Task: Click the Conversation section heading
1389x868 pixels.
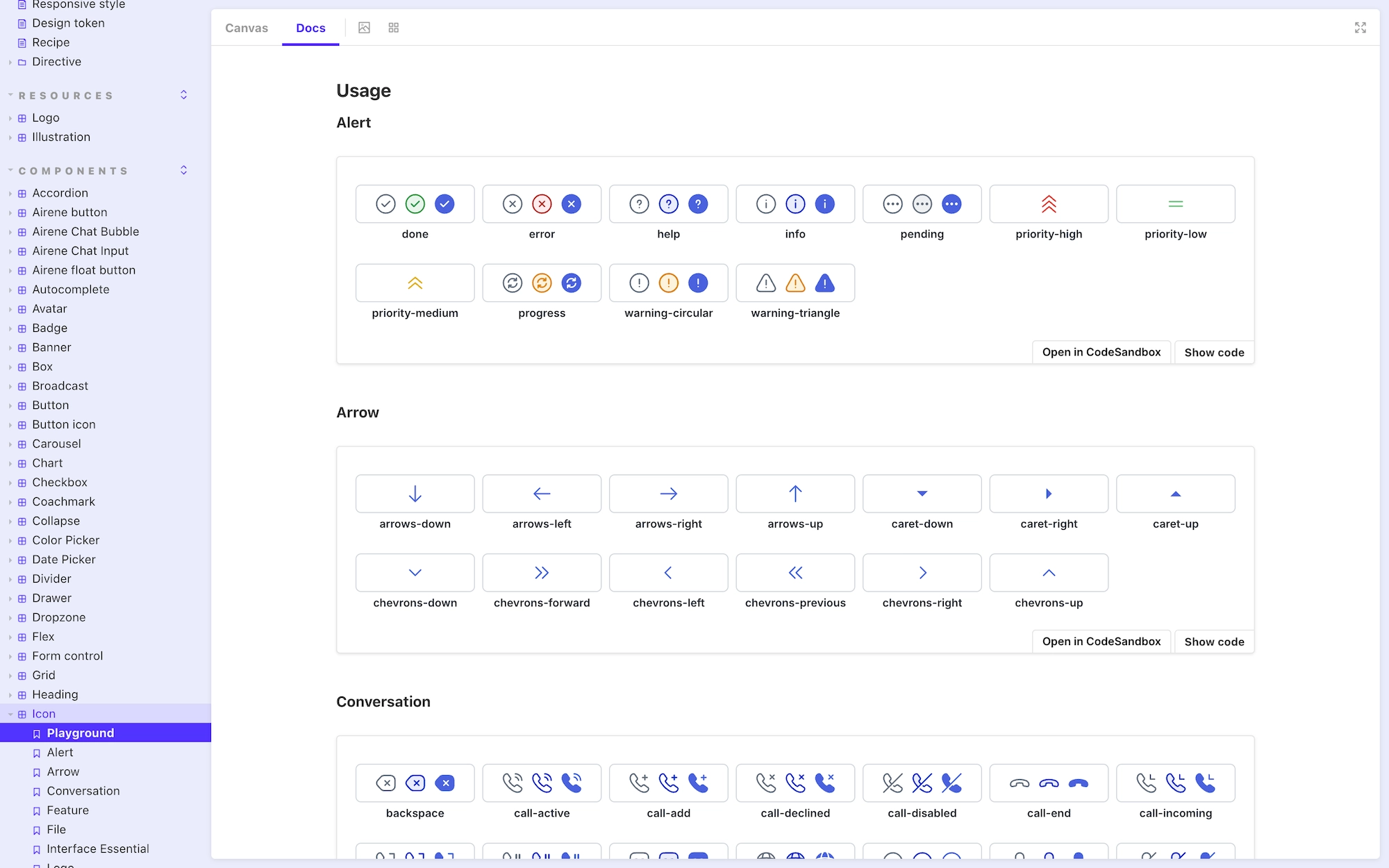Action: coord(383,702)
